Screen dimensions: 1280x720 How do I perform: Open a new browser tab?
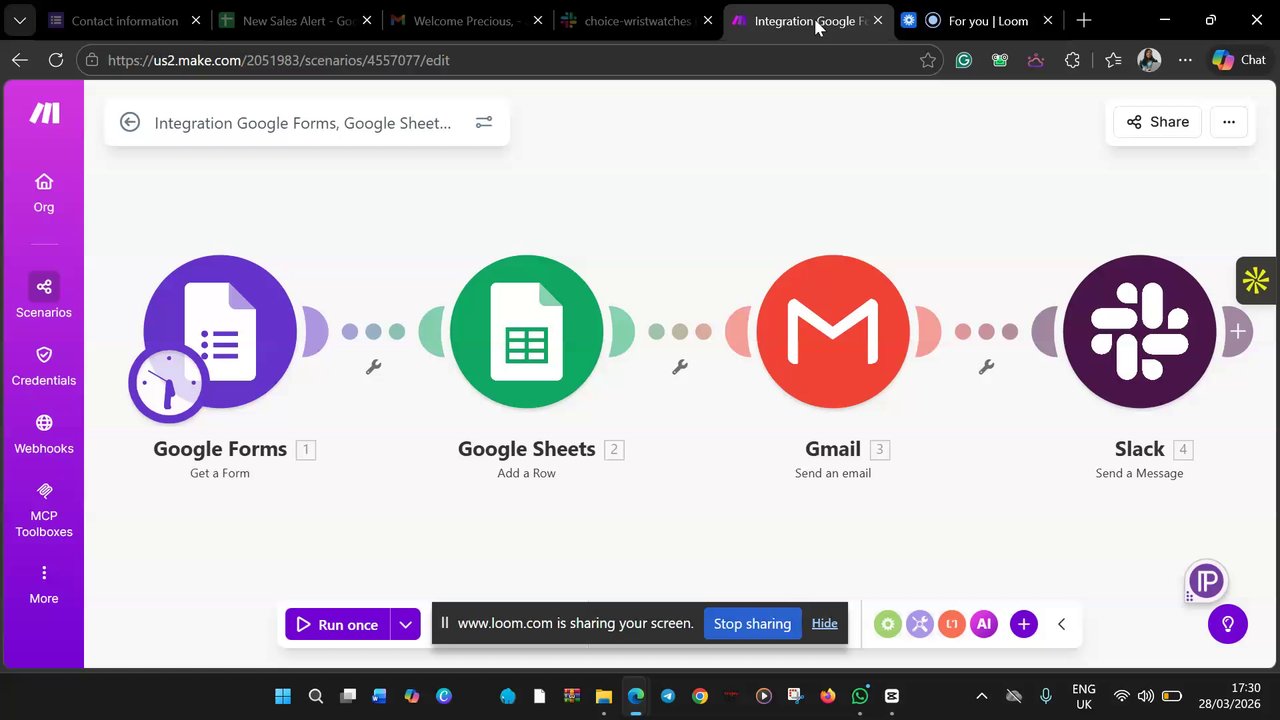coord(1084,20)
